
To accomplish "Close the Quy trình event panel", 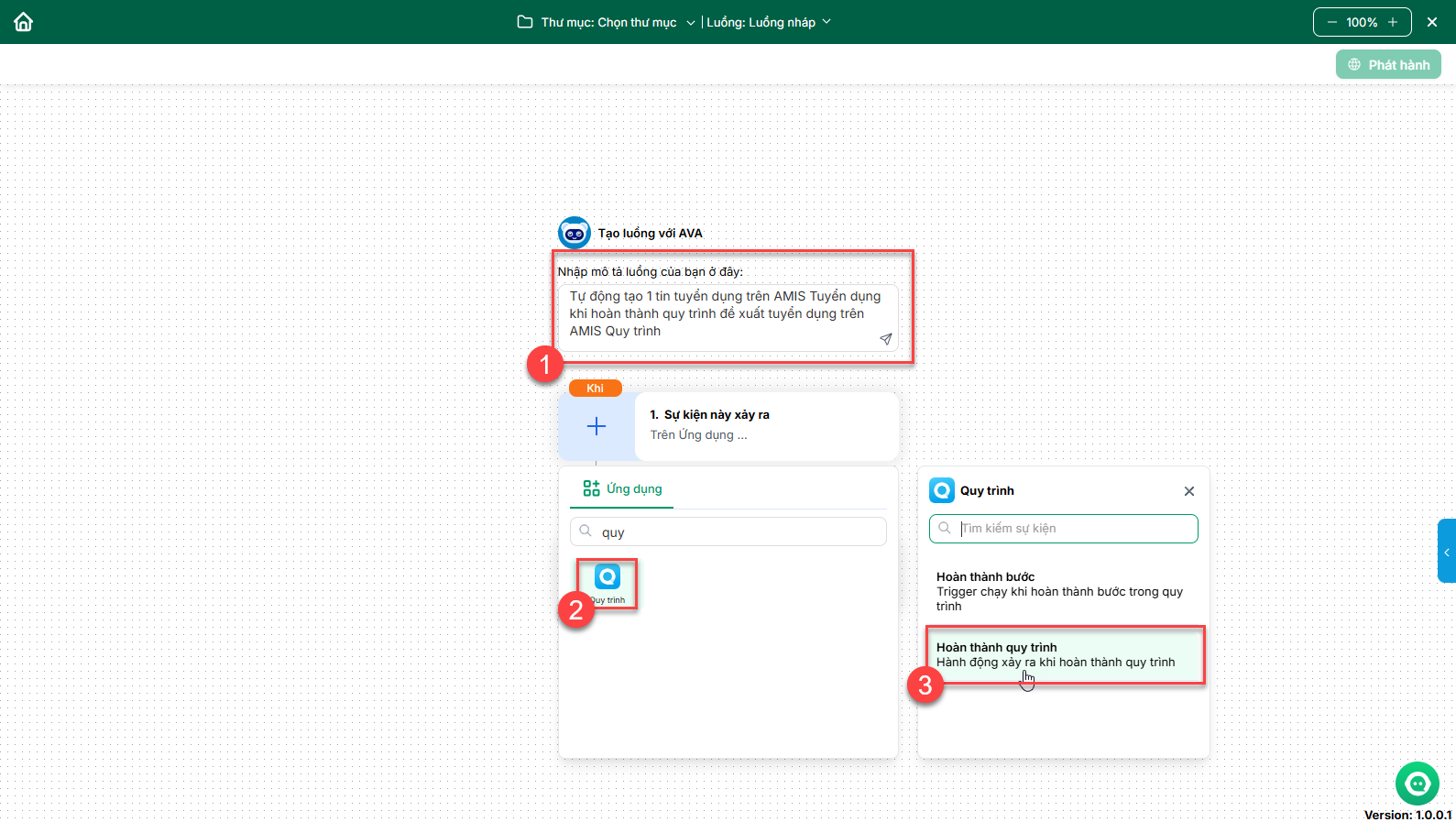I will point(1189,491).
